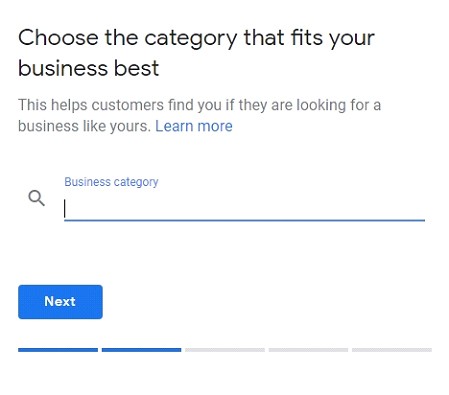
Task: Click the blinking text cursor in category field
Action: [65, 209]
